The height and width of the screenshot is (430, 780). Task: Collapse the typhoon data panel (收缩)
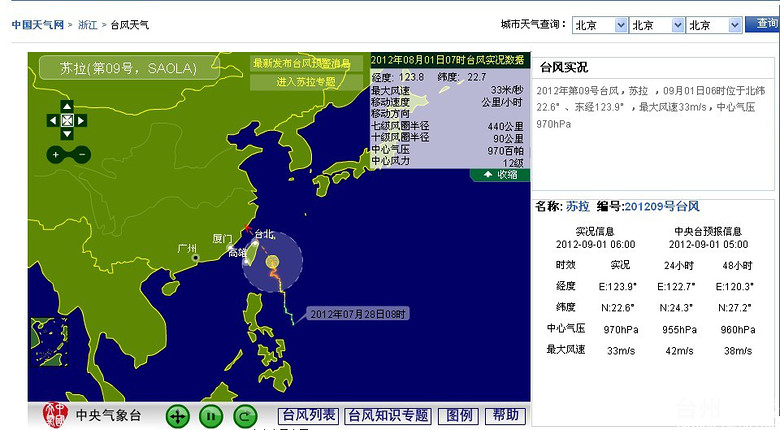point(500,175)
